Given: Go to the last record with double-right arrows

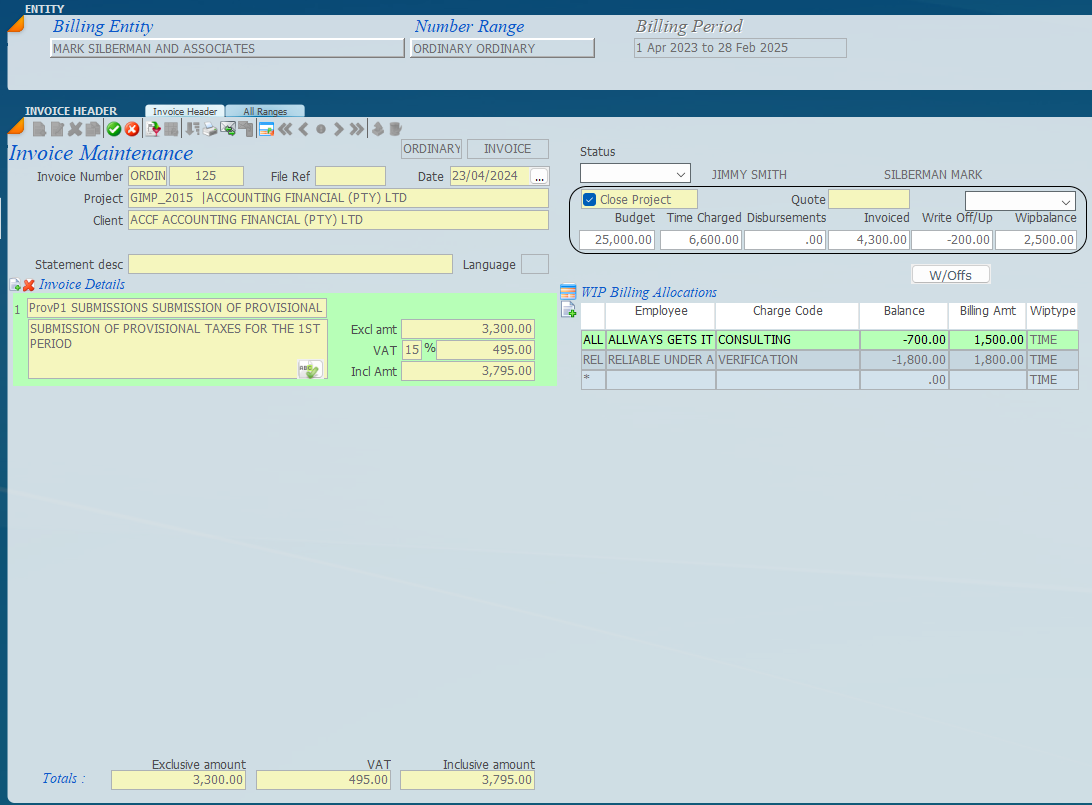Looking at the screenshot, I should (x=356, y=129).
